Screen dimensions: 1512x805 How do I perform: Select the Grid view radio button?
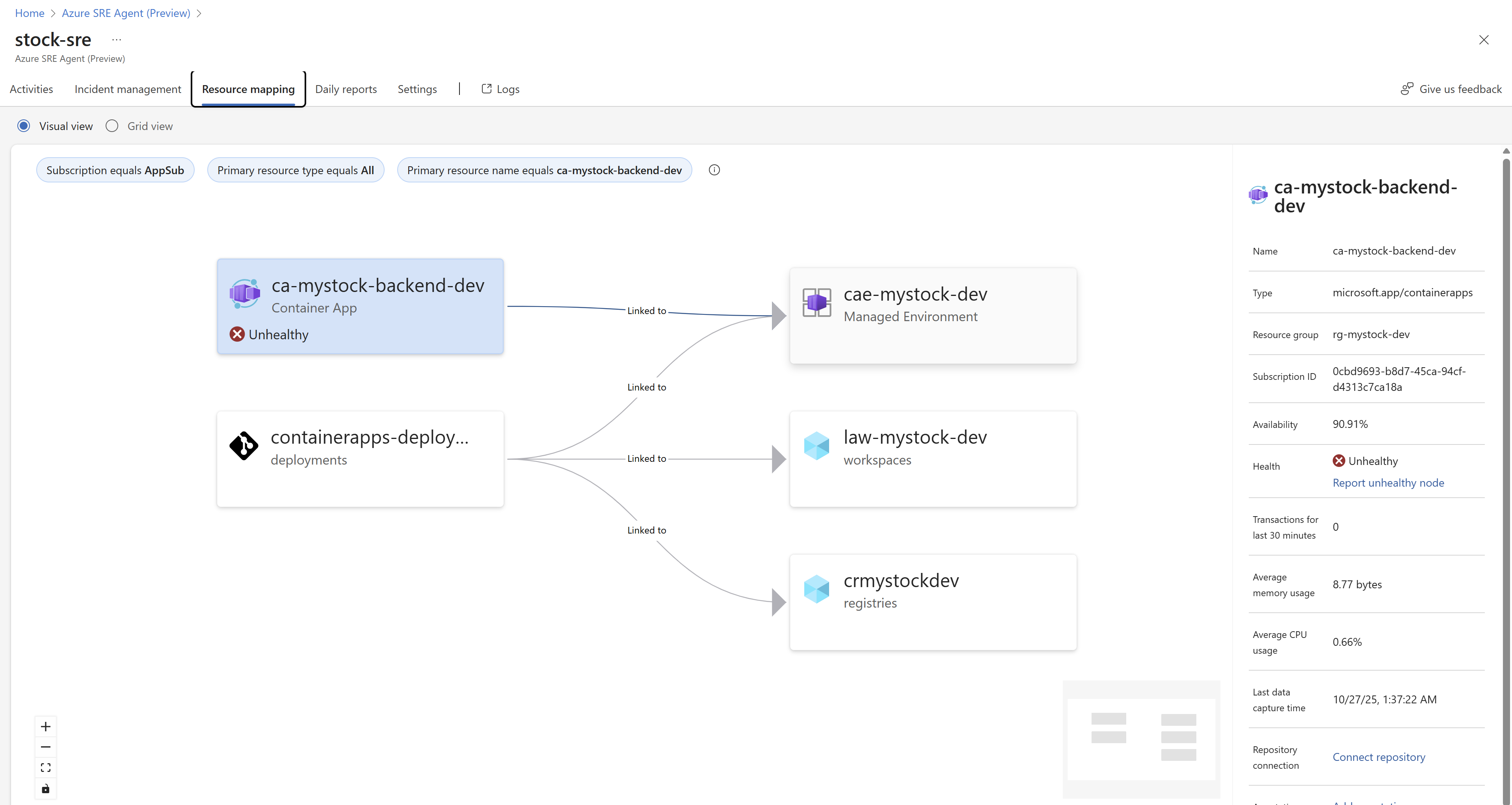(112, 126)
